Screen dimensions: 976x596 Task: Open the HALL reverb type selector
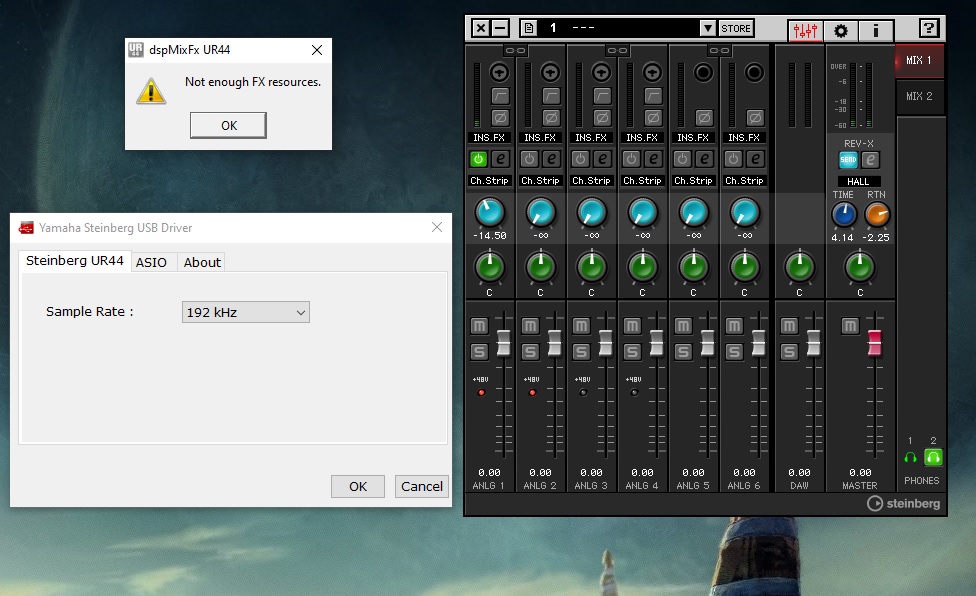858,182
